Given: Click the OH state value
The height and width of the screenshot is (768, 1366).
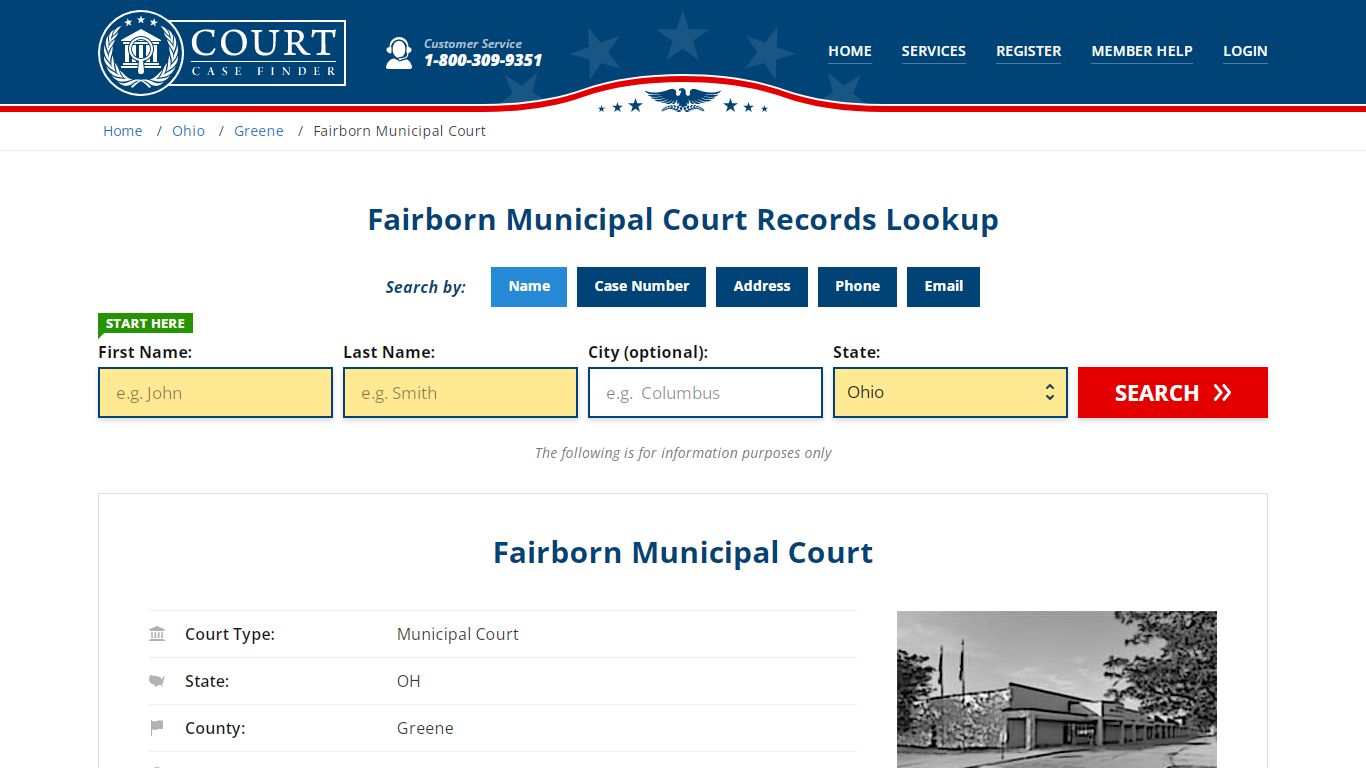Looking at the screenshot, I should [x=409, y=681].
